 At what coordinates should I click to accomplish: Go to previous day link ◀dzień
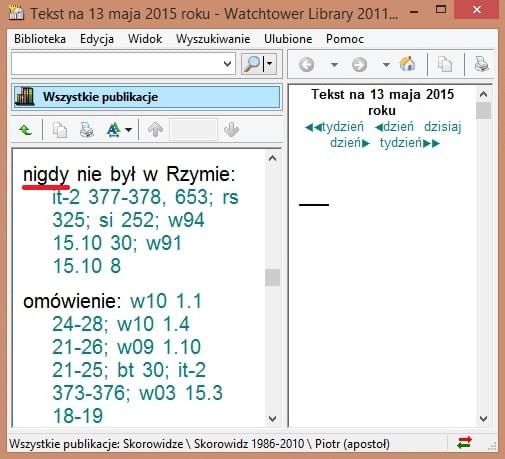[394, 127]
